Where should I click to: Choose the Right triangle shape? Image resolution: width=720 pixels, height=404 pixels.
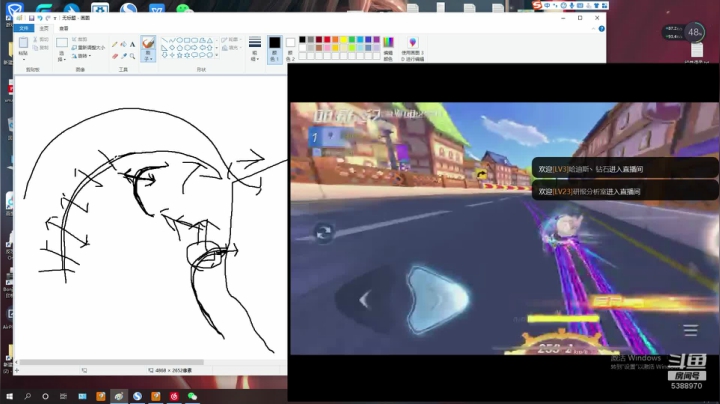click(164, 48)
